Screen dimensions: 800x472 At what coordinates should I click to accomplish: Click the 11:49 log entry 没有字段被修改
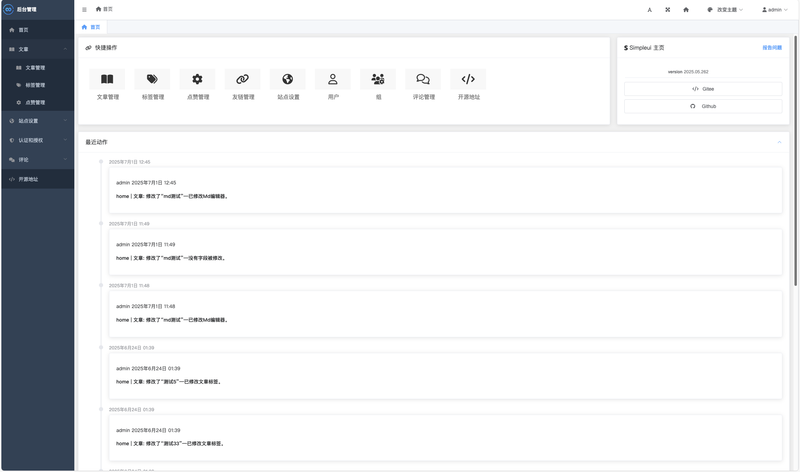click(x=445, y=252)
